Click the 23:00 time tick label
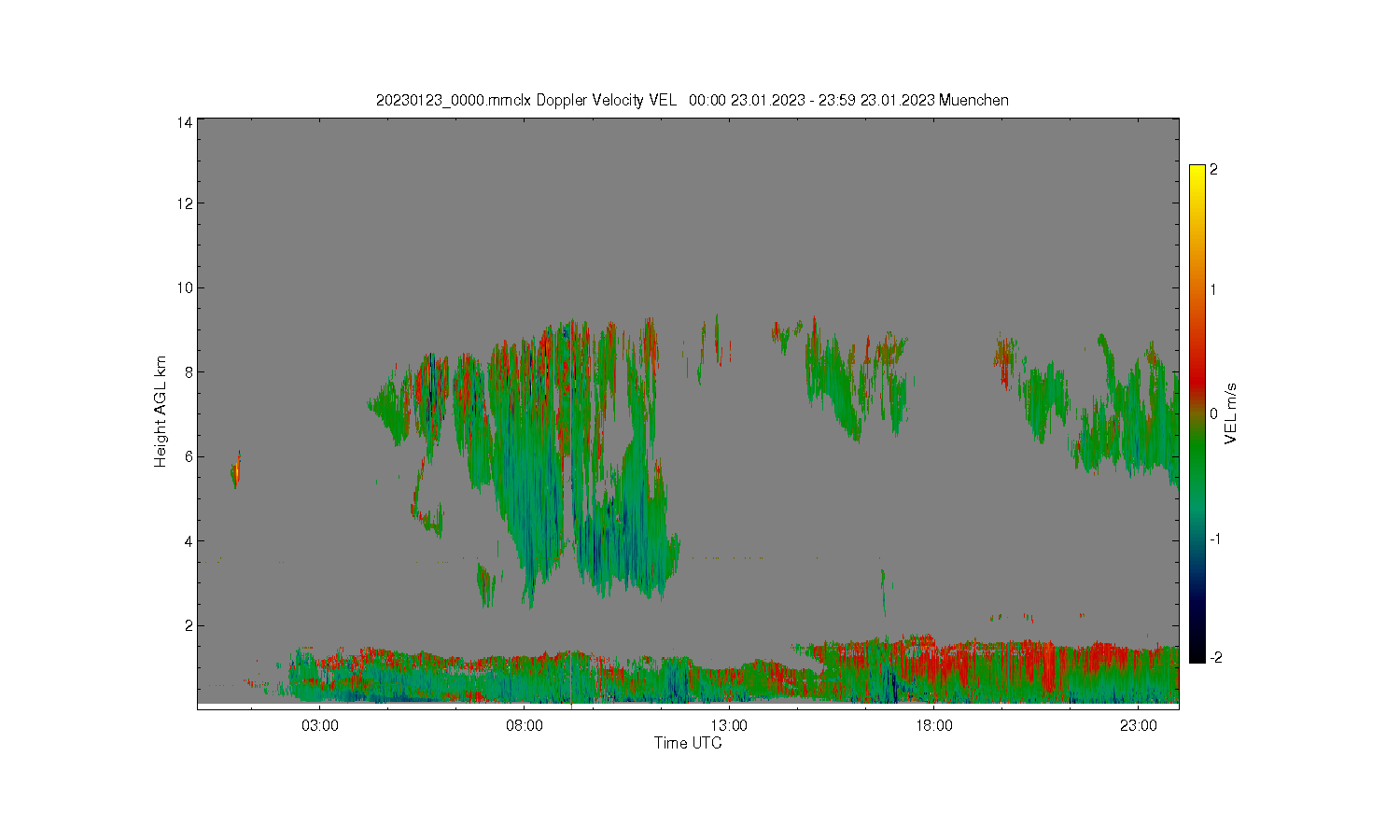Screen dimensions: 1400x840 point(1139,725)
